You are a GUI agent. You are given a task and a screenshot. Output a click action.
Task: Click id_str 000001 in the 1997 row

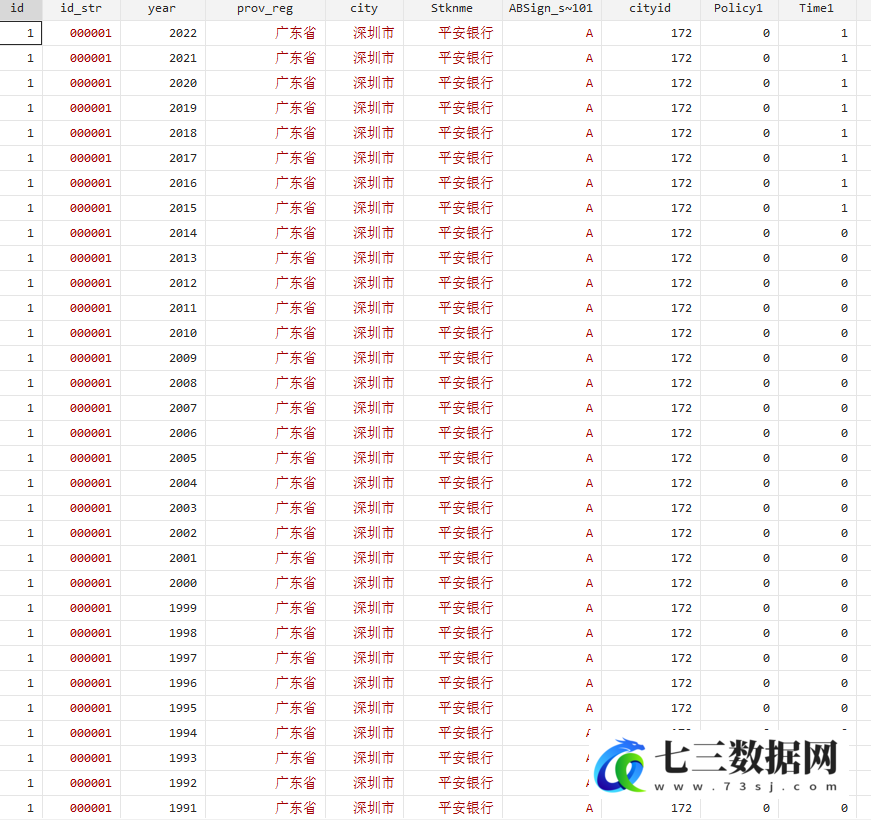coord(91,658)
